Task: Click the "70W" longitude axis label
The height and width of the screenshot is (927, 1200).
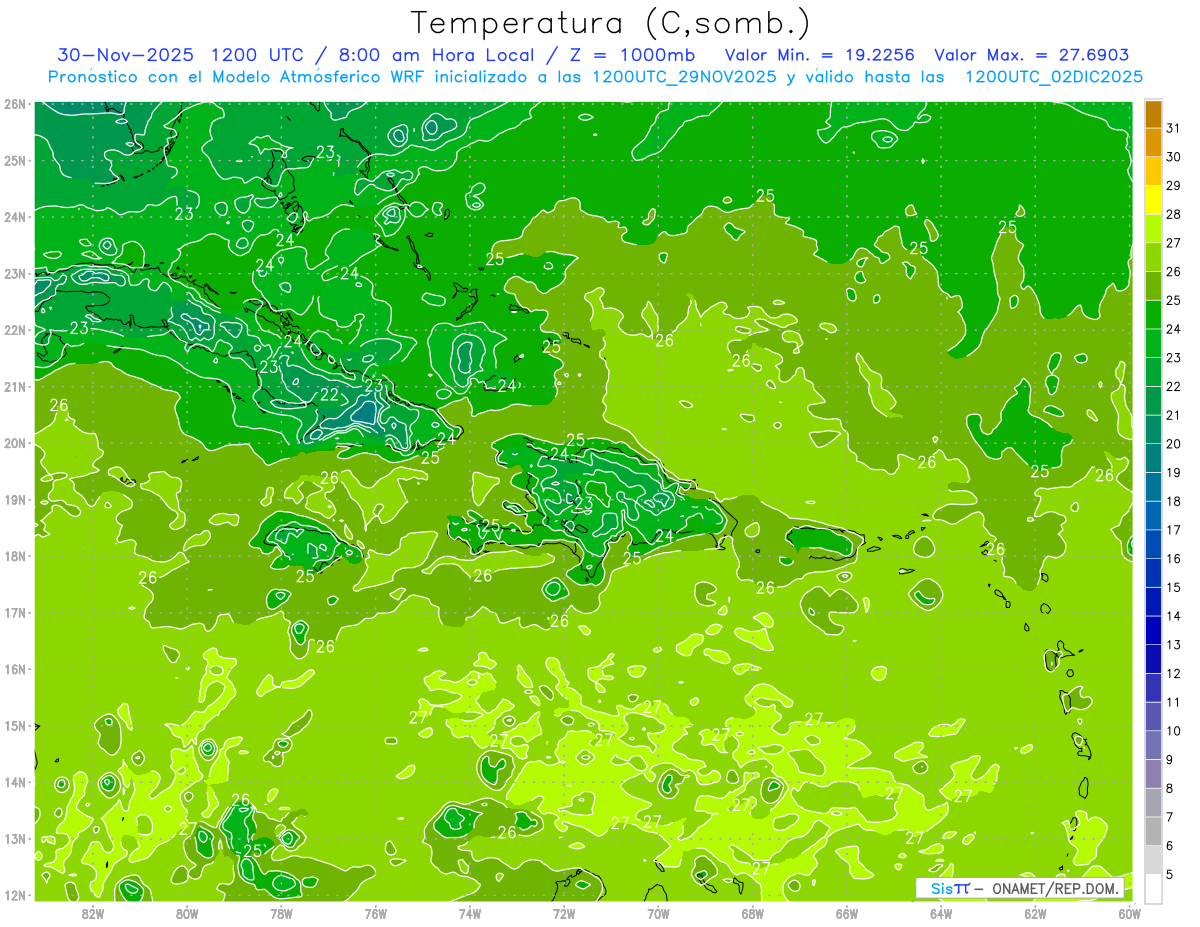Action: point(658,913)
